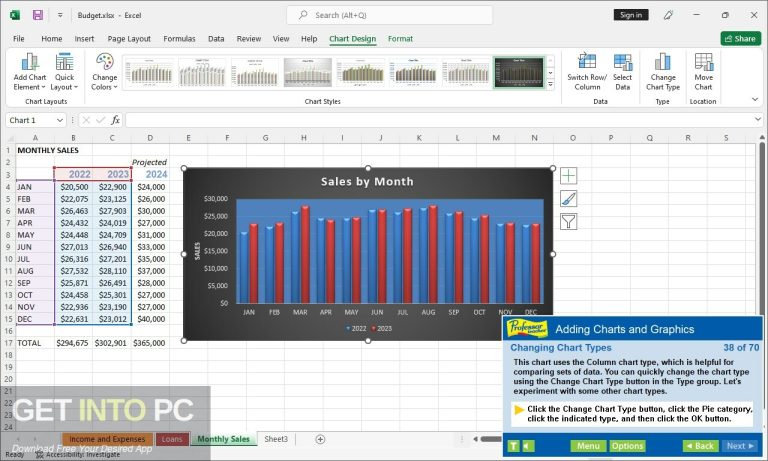This screenshot has height=461, width=768.
Task: Open the Formulas tab
Action: [x=179, y=39]
